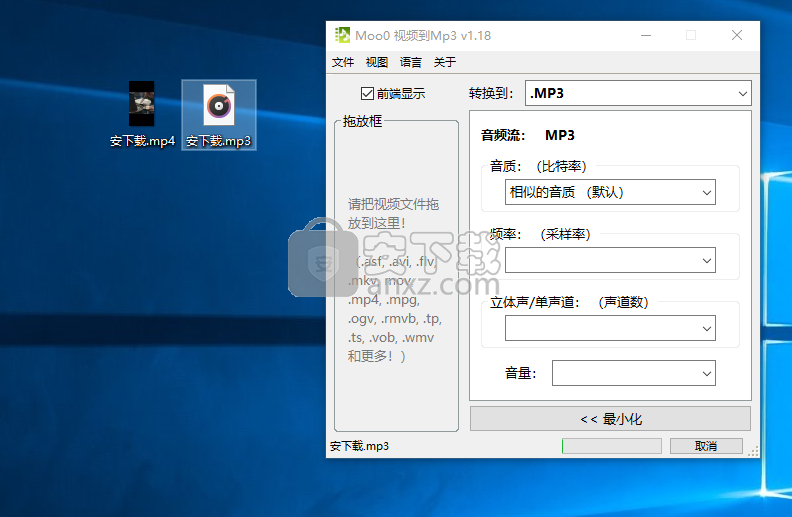Screen dimensions: 792x517
Task: Close the Moo0 window
Action: pos(737,35)
